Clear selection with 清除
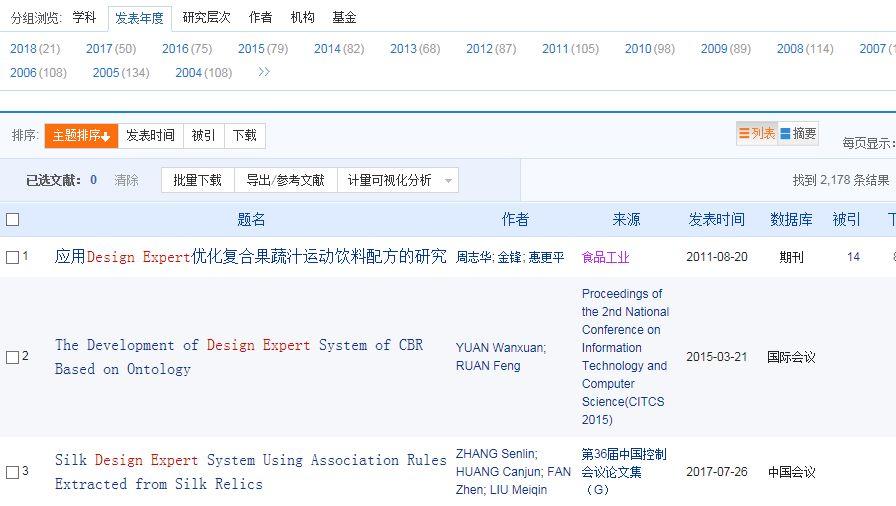Image resolution: width=896 pixels, height=506 pixels. pyautogui.click(x=126, y=180)
